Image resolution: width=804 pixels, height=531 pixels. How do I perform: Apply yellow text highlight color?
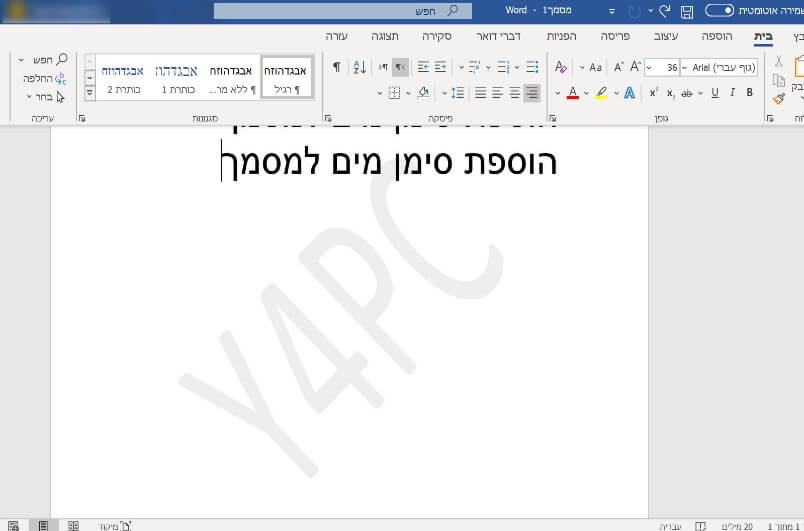click(601, 93)
